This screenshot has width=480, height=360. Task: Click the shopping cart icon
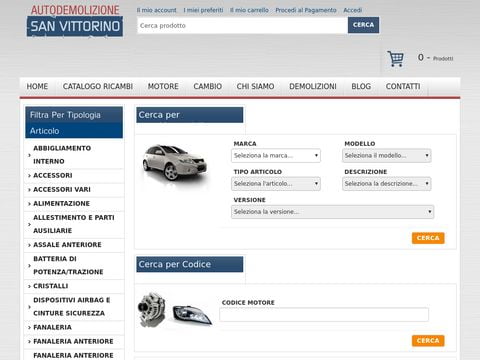[x=395, y=59]
